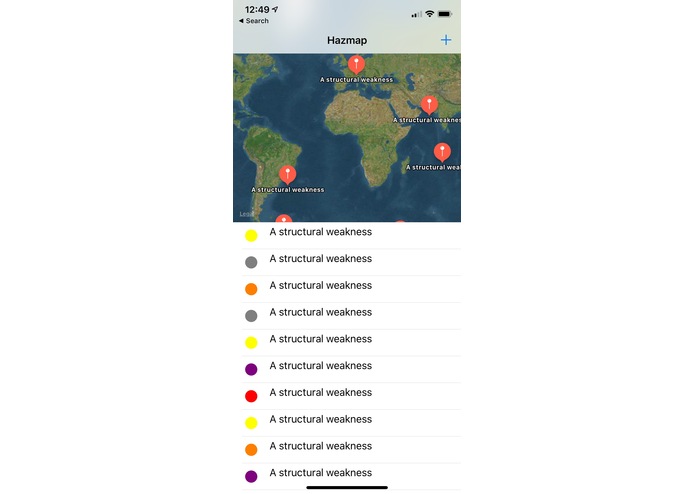
Task: Tap the Hazmap title
Action: [x=347, y=40]
